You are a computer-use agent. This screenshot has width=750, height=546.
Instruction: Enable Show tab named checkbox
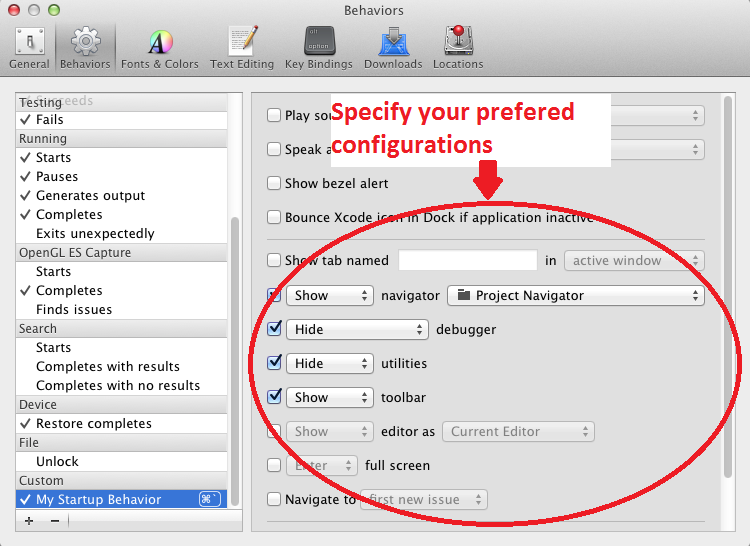click(x=274, y=261)
